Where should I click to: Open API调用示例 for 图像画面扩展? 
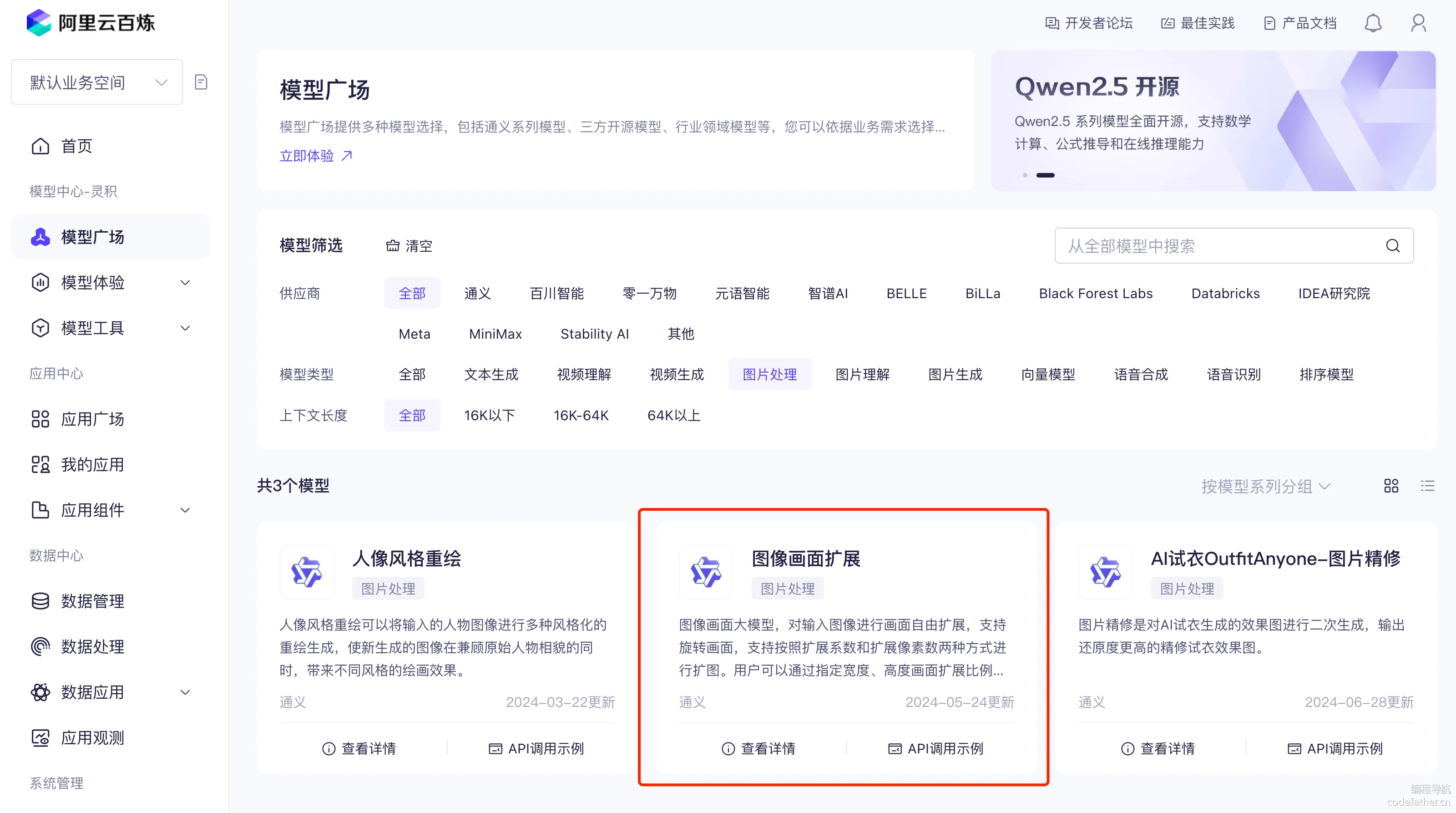pyautogui.click(x=935, y=748)
